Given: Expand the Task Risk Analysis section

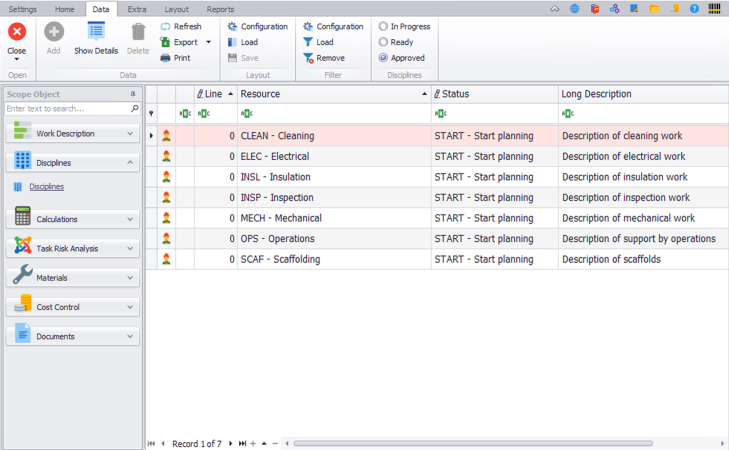Looking at the screenshot, I should 130,248.
